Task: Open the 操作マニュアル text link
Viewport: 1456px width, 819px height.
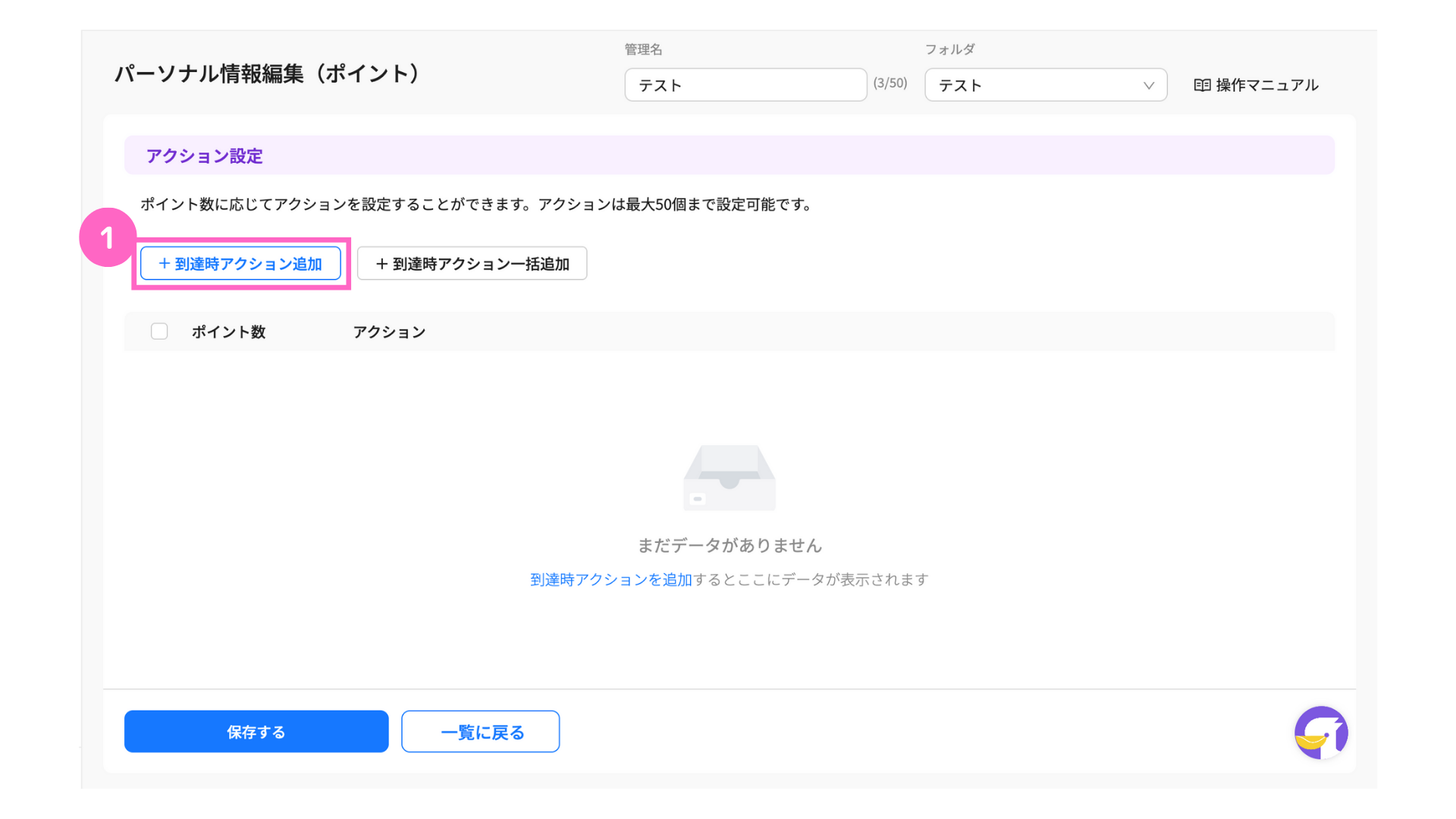Action: pyautogui.click(x=1266, y=85)
